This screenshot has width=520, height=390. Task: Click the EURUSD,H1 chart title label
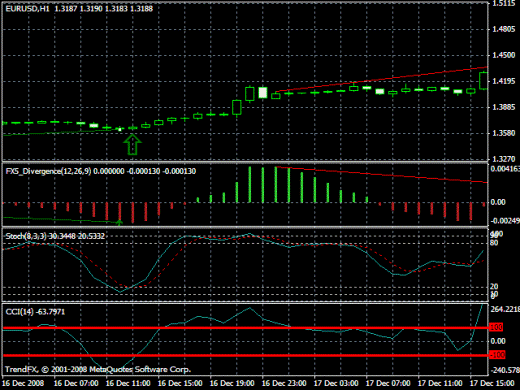pyautogui.click(x=27, y=9)
